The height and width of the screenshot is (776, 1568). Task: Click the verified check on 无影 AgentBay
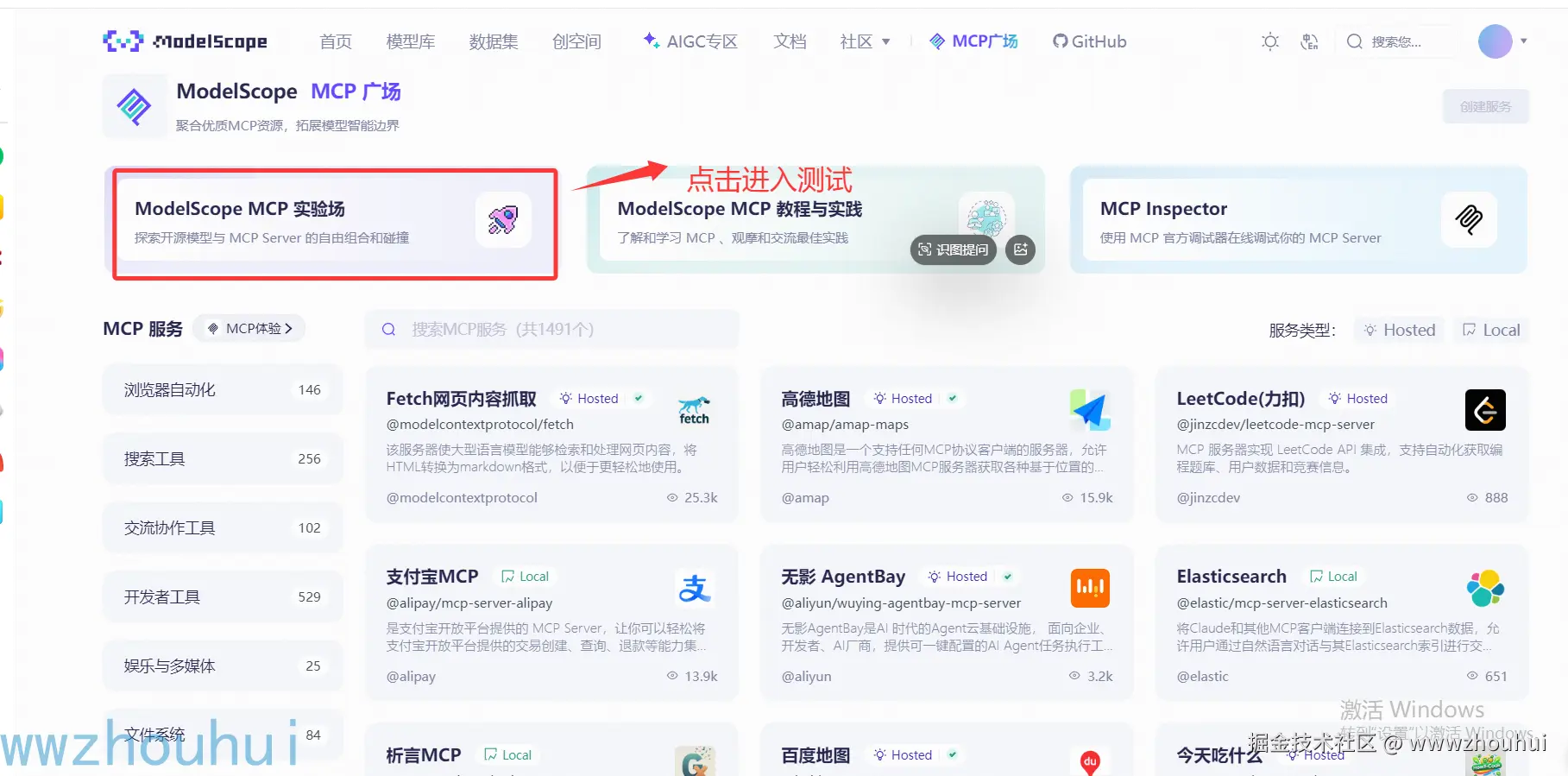click(1008, 576)
